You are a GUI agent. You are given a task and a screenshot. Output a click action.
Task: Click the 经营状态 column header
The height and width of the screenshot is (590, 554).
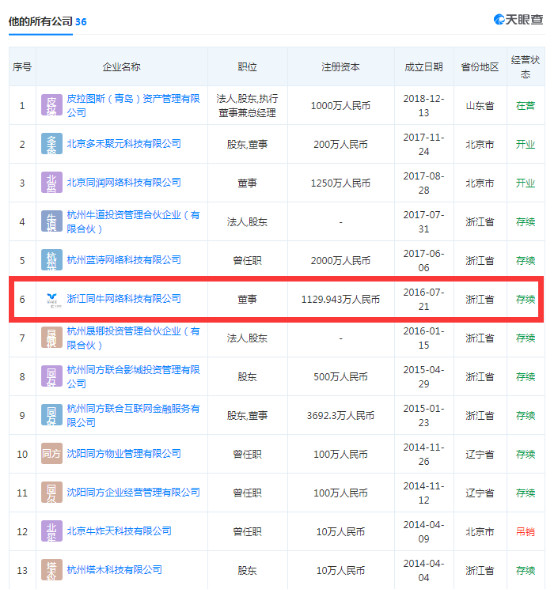[x=525, y=67]
